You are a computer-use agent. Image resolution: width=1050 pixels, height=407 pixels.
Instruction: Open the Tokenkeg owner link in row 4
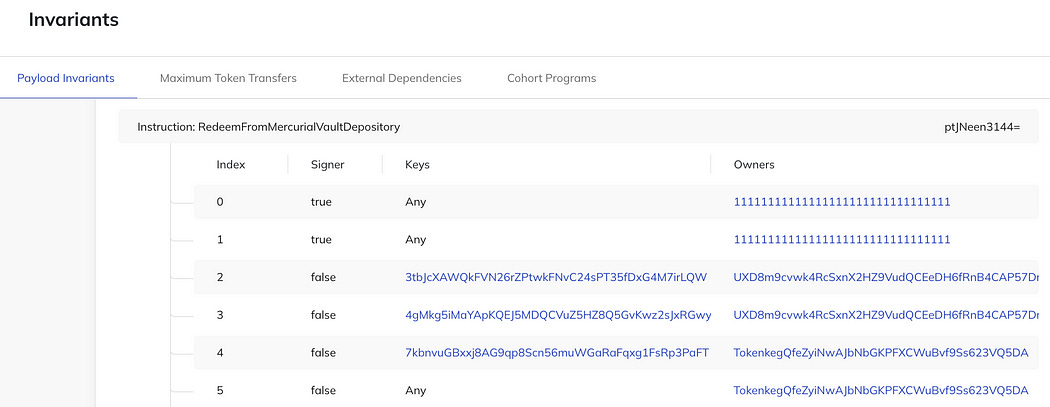click(881, 353)
